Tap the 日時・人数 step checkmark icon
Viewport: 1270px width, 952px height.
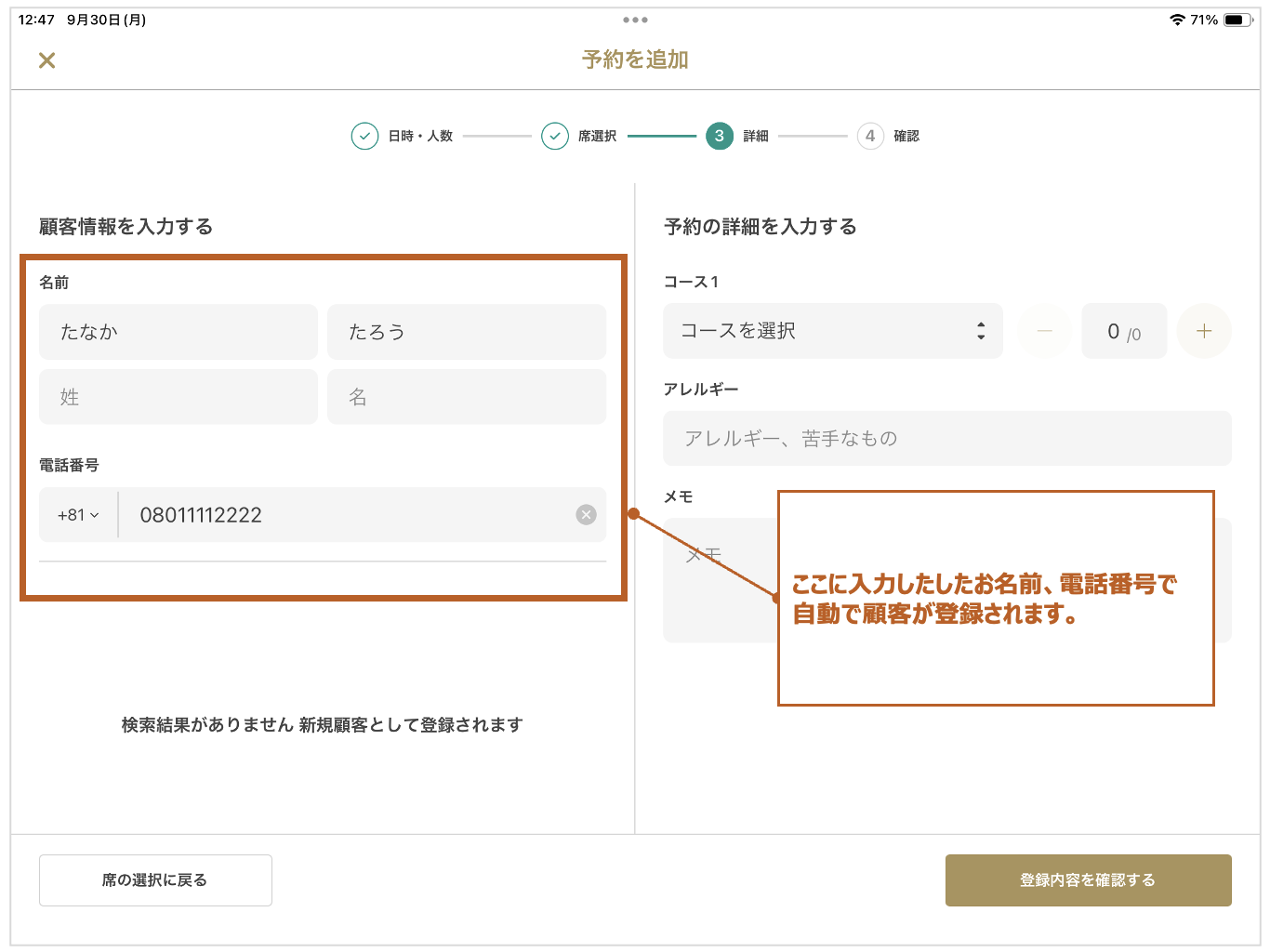tap(364, 136)
